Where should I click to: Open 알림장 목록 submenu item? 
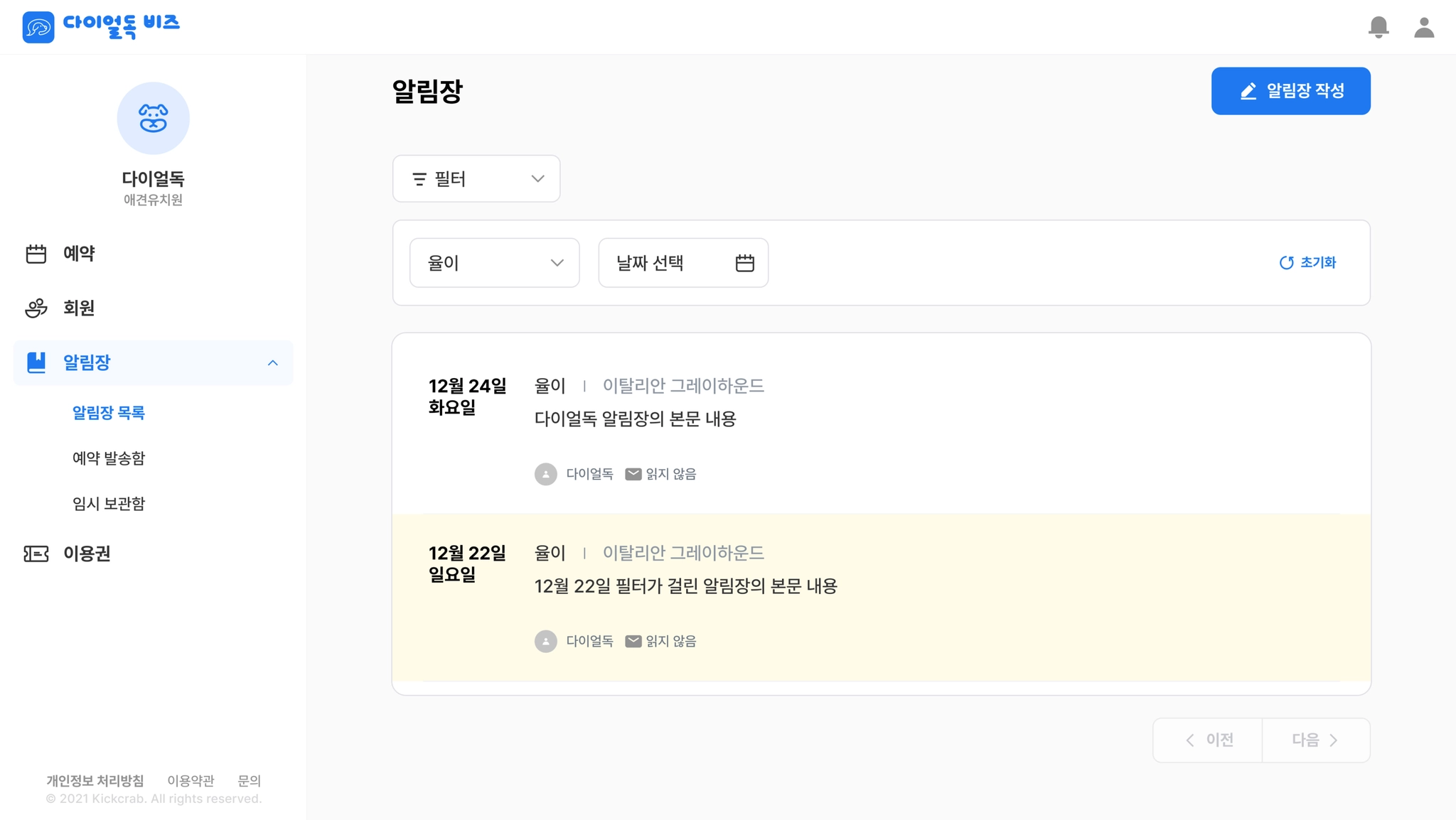tap(109, 413)
